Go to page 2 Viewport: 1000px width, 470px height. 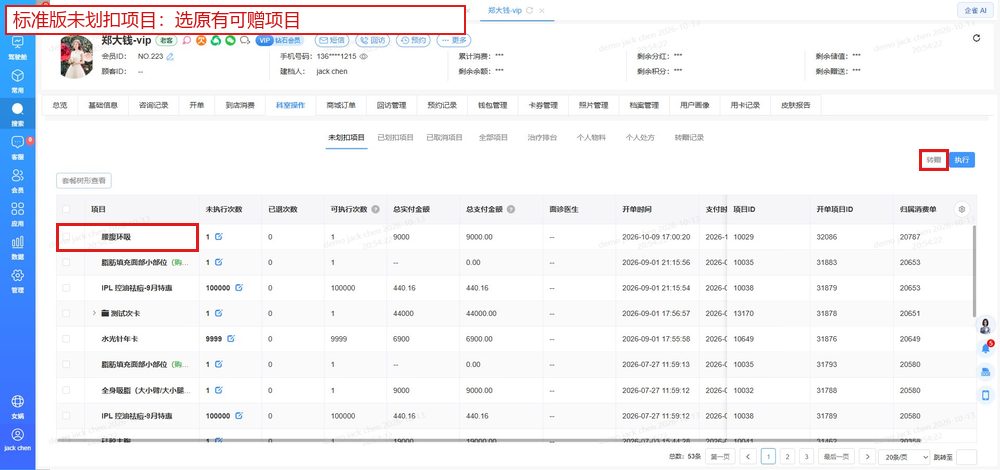click(788, 457)
